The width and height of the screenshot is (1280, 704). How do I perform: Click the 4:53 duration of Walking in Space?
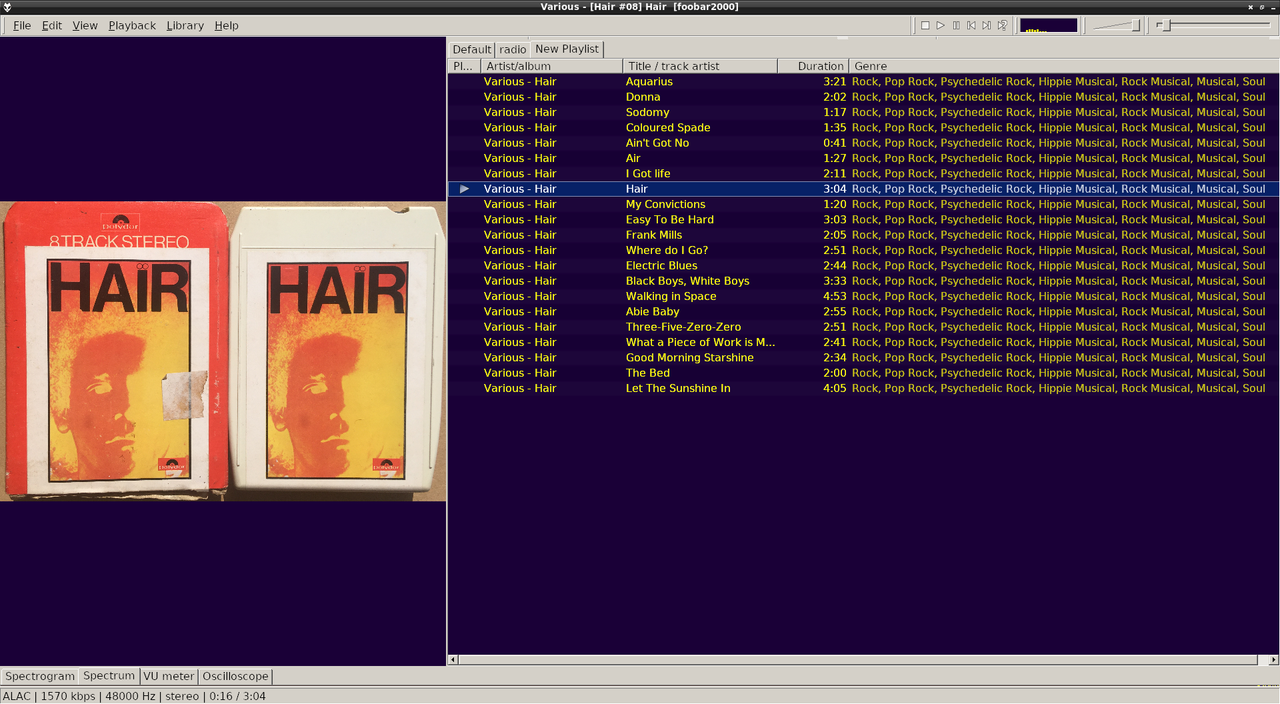click(x=835, y=296)
